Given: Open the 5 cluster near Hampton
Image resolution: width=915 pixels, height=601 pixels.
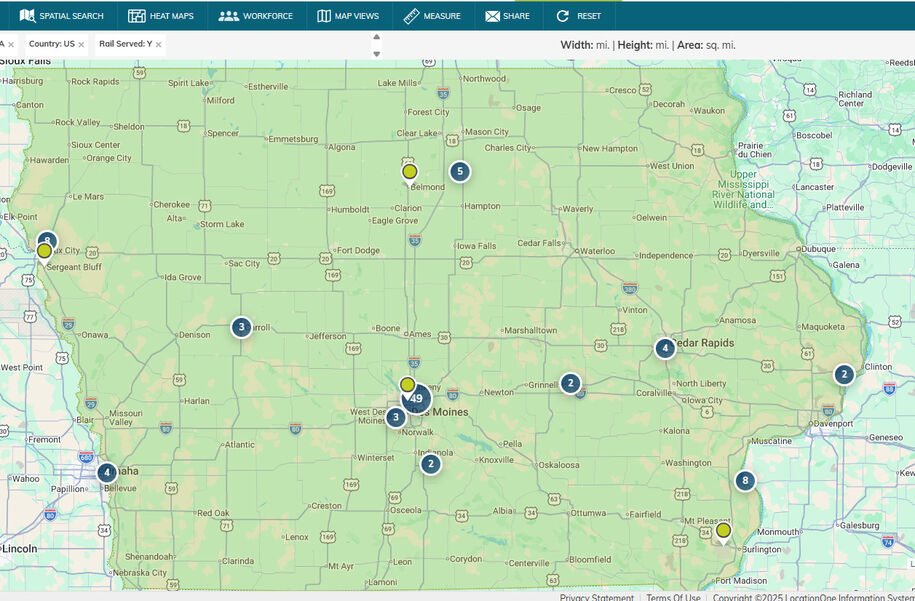Looking at the screenshot, I should 460,172.
